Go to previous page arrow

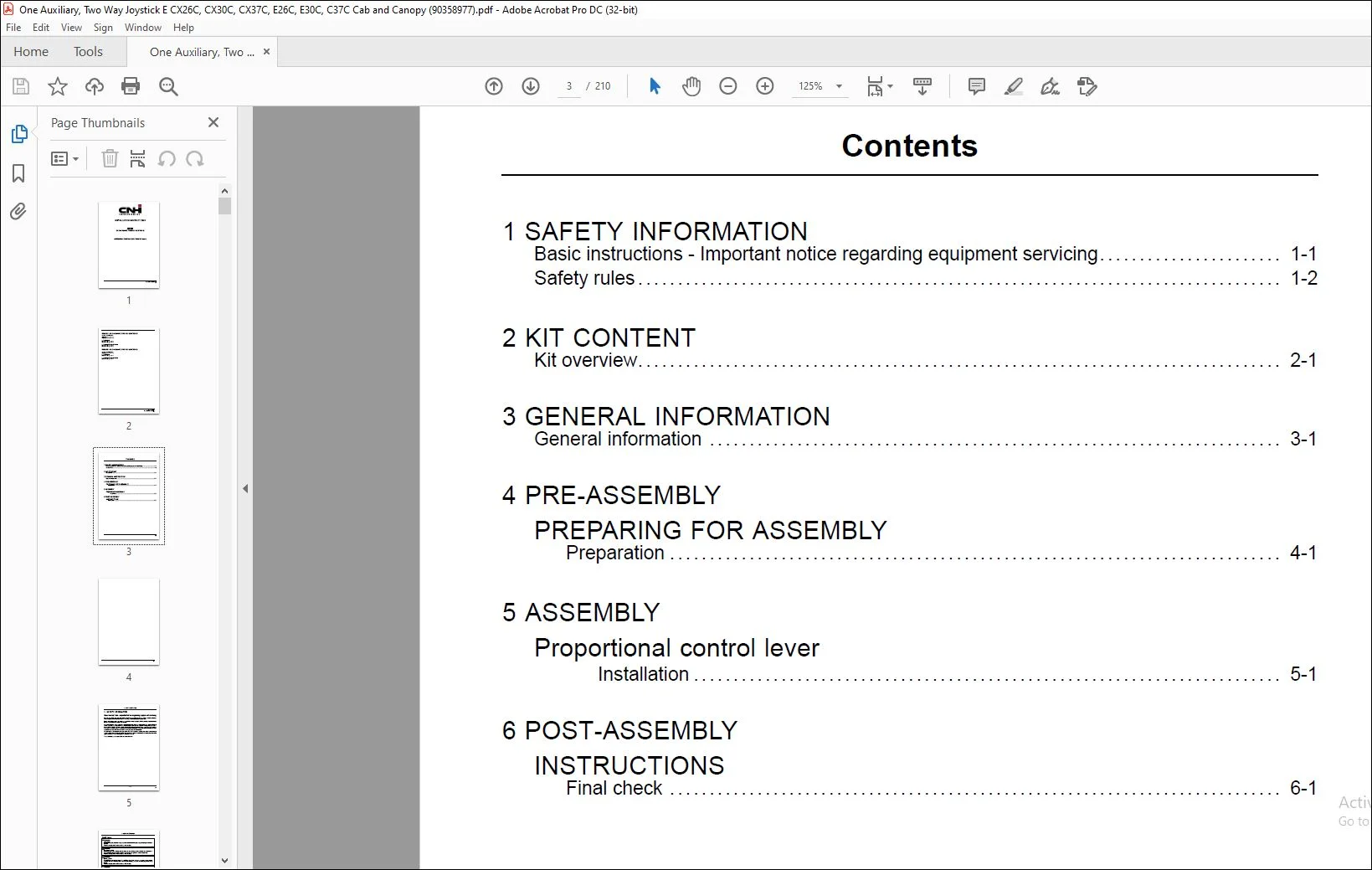tap(494, 86)
